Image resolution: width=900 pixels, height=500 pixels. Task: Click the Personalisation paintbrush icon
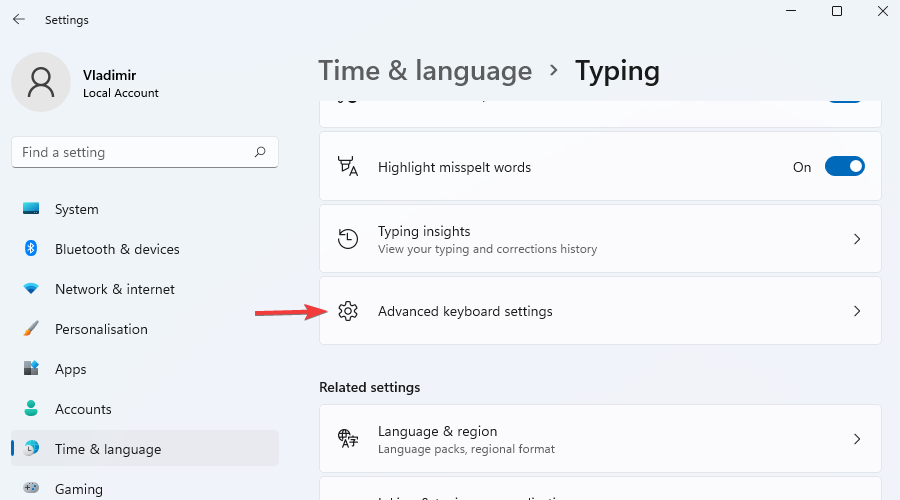[31, 329]
